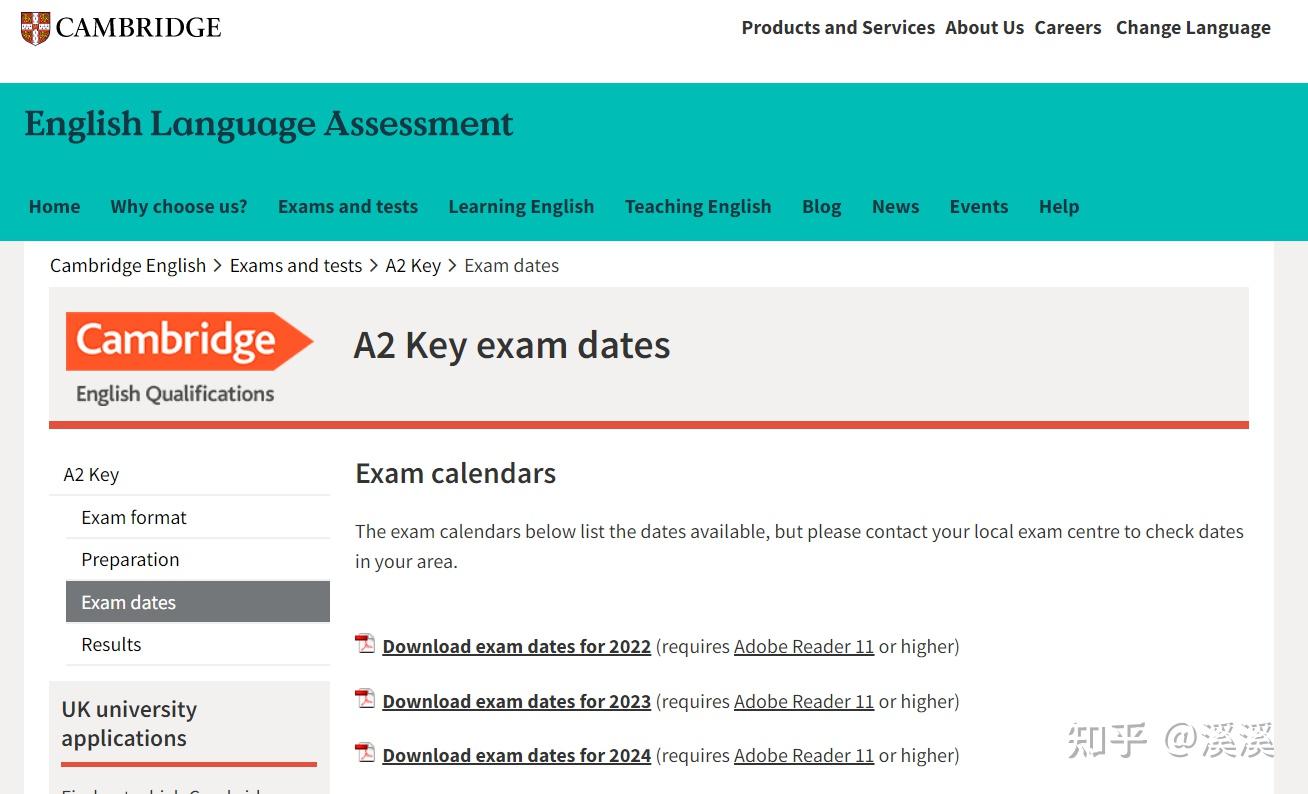
Task: Select Exam format in the sidebar
Action: [134, 518]
